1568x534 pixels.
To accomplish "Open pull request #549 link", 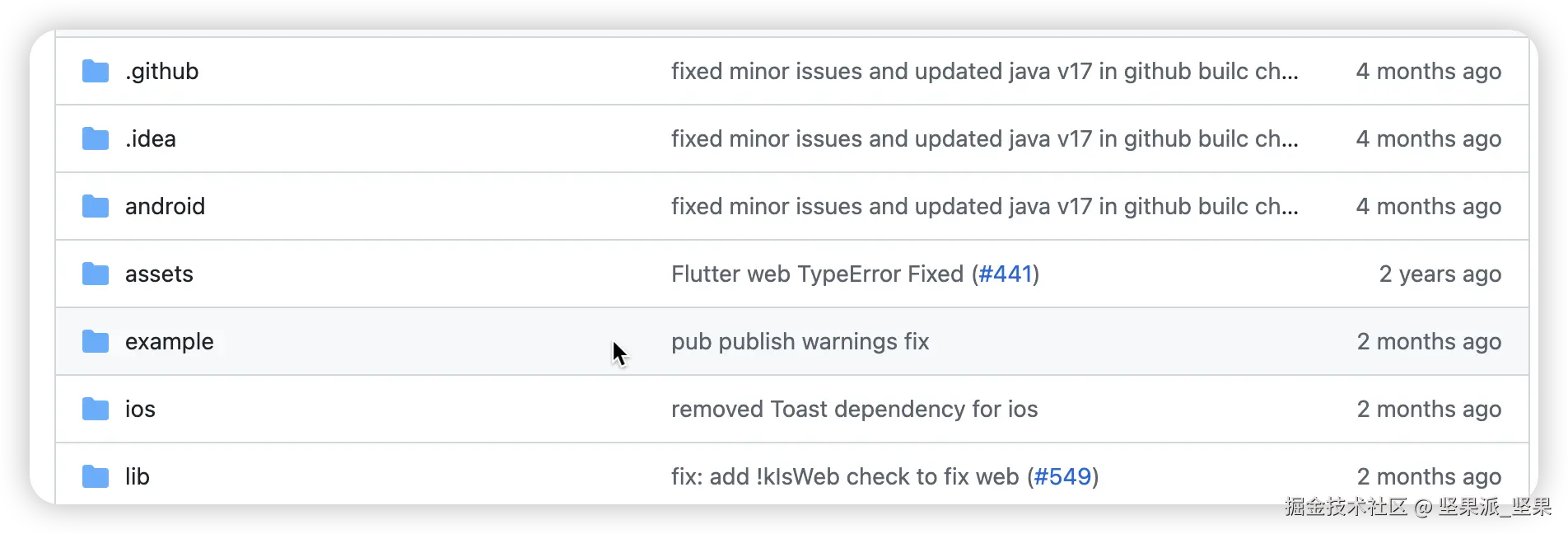I will pyautogui.click(x=1062, y=477).
